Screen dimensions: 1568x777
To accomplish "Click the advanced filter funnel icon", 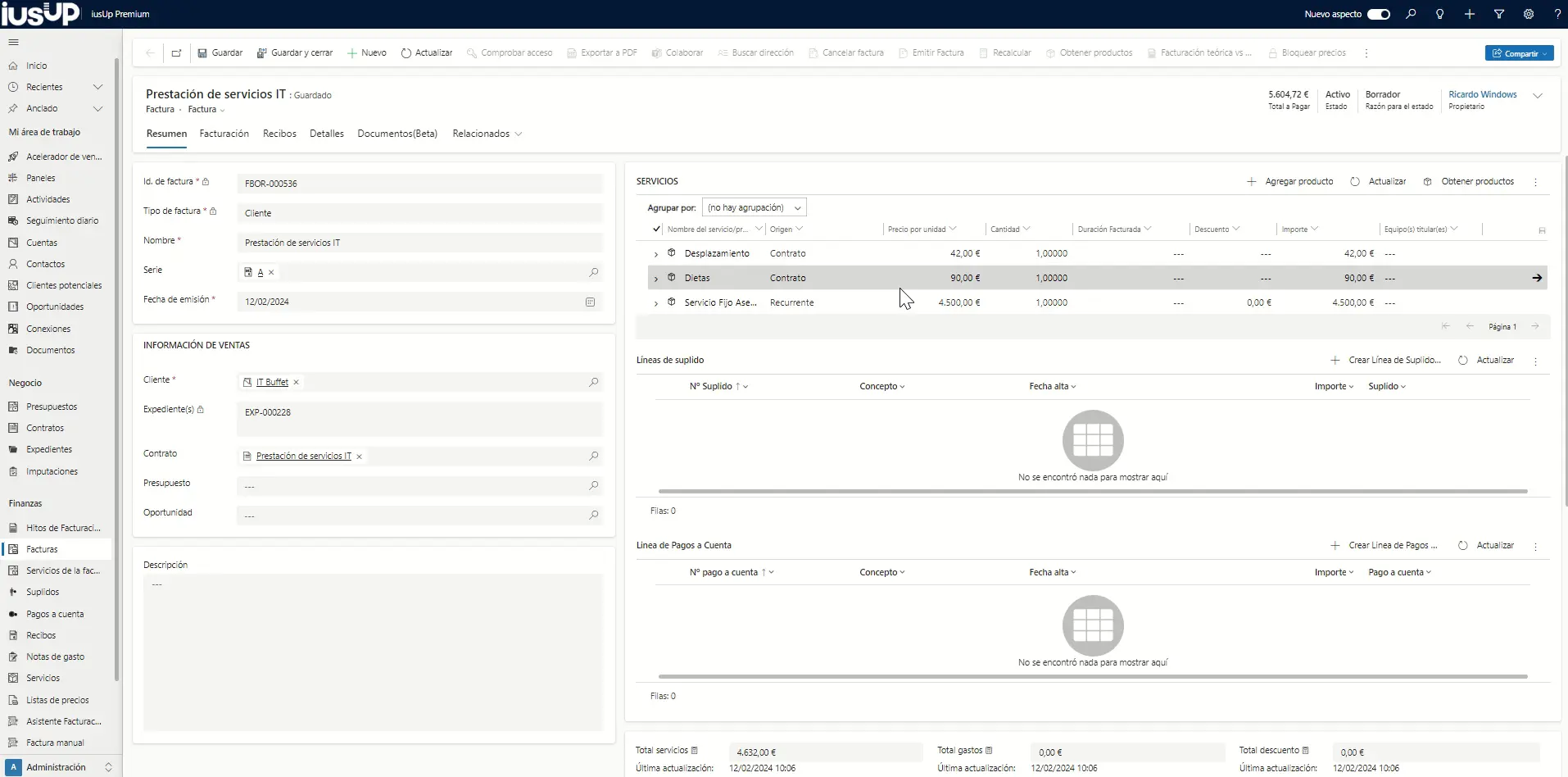I will pos(1498,14).
